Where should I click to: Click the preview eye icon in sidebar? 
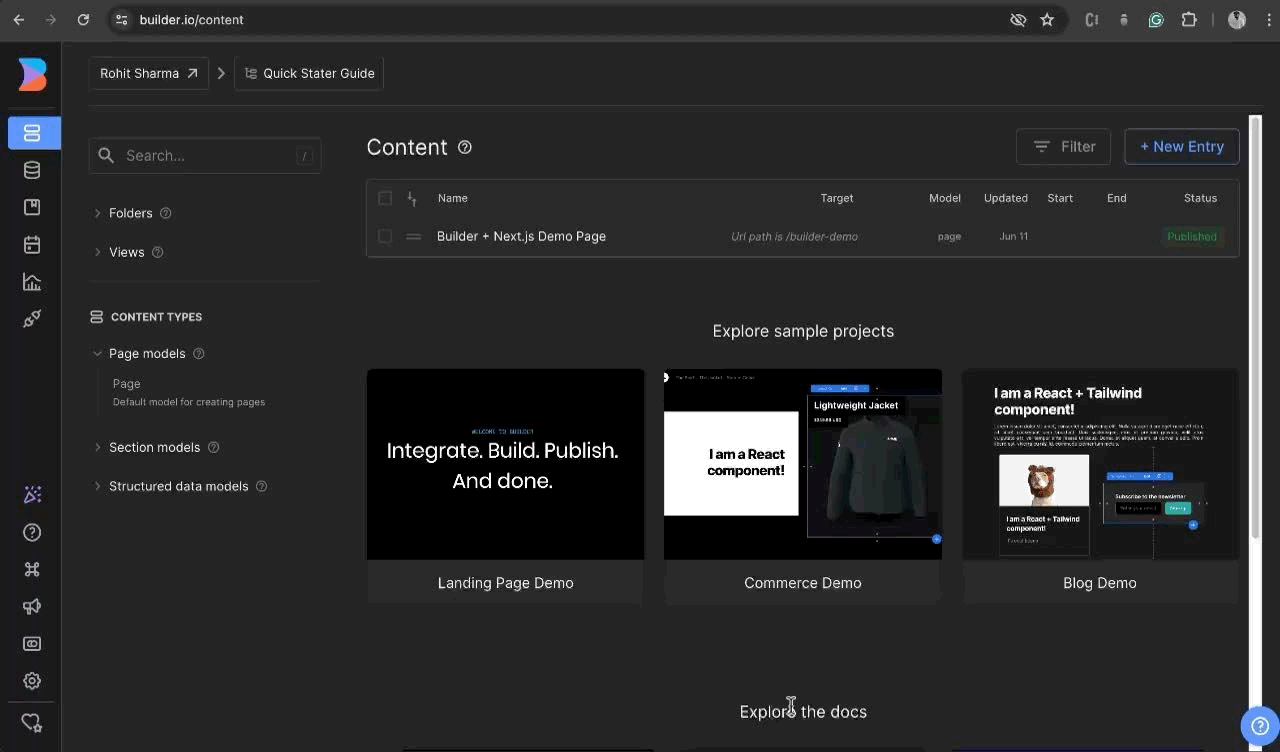point(32,644)
